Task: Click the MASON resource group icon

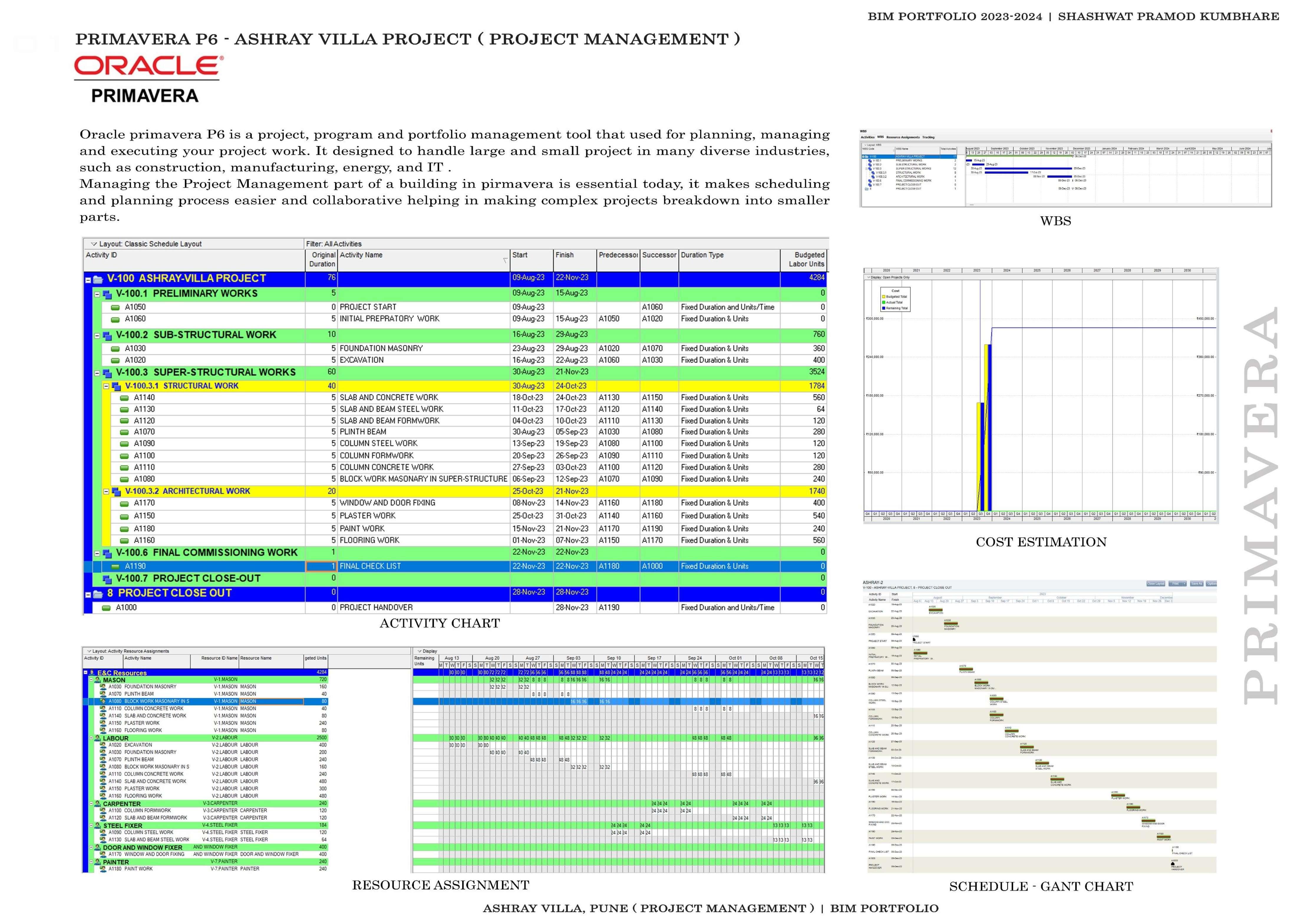Action: 97,680
